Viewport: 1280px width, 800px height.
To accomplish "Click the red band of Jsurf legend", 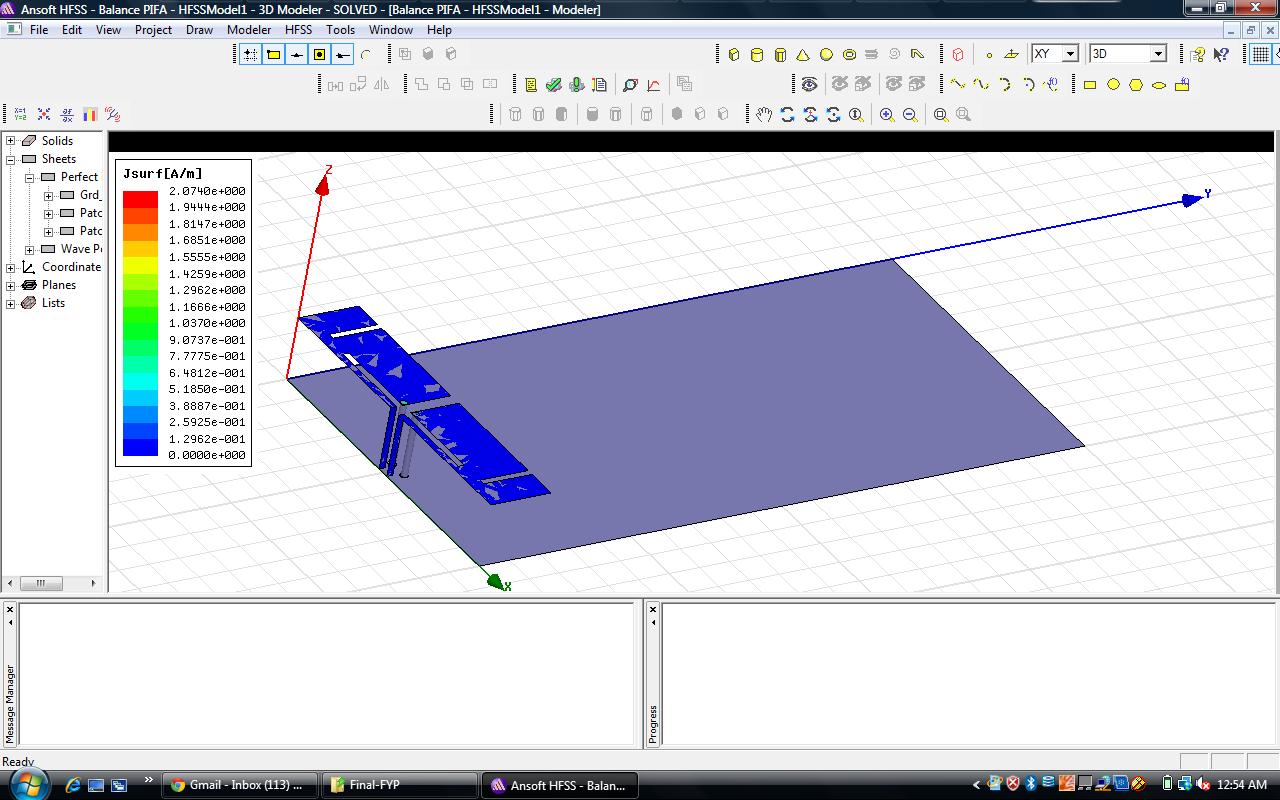I will 140,199.
